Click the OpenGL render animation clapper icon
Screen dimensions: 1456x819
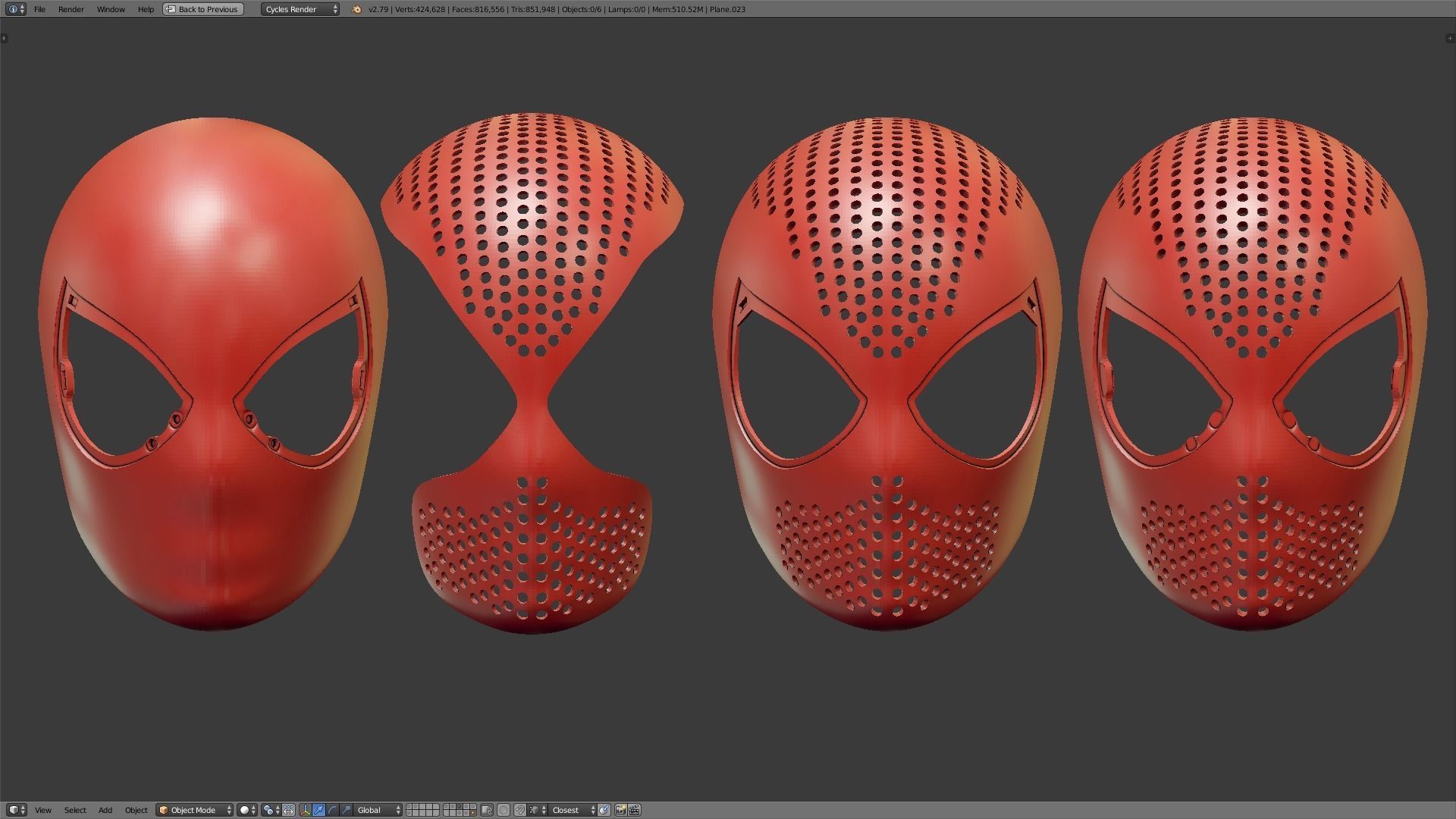click(x=634, y=810)
